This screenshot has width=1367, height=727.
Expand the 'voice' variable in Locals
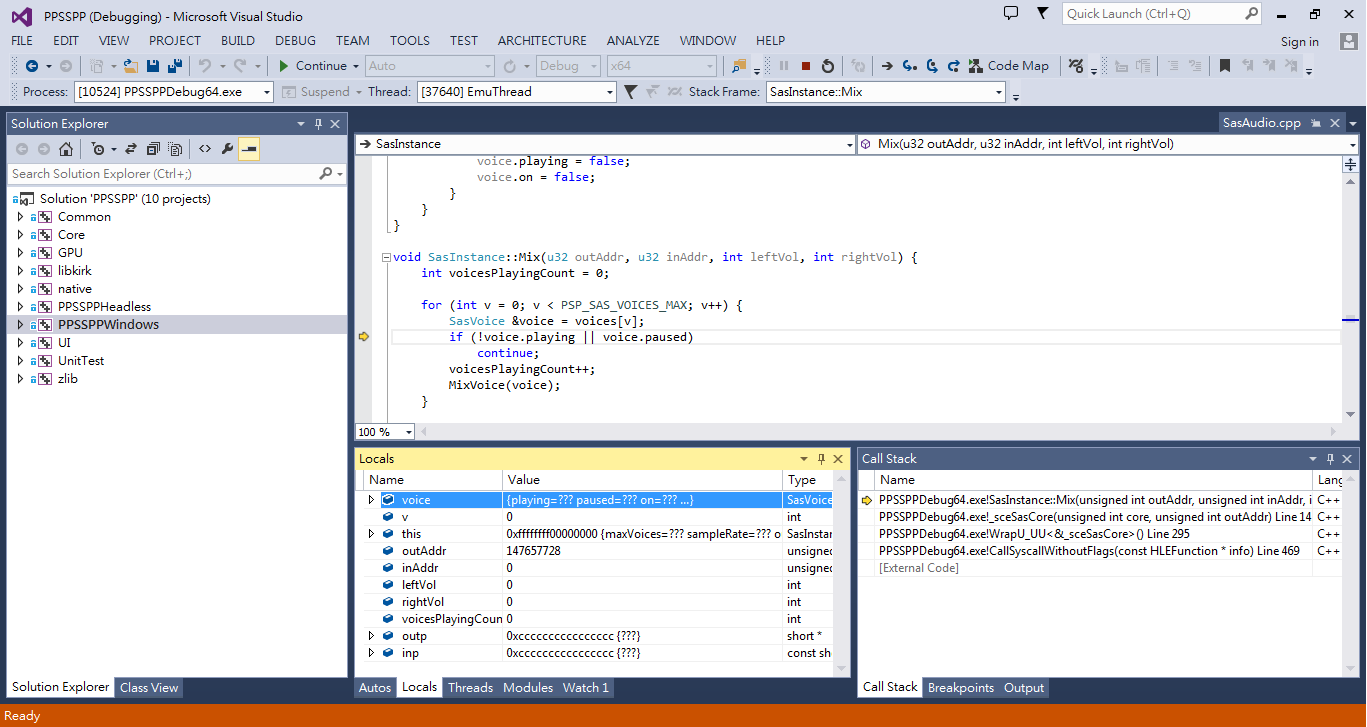371,500
